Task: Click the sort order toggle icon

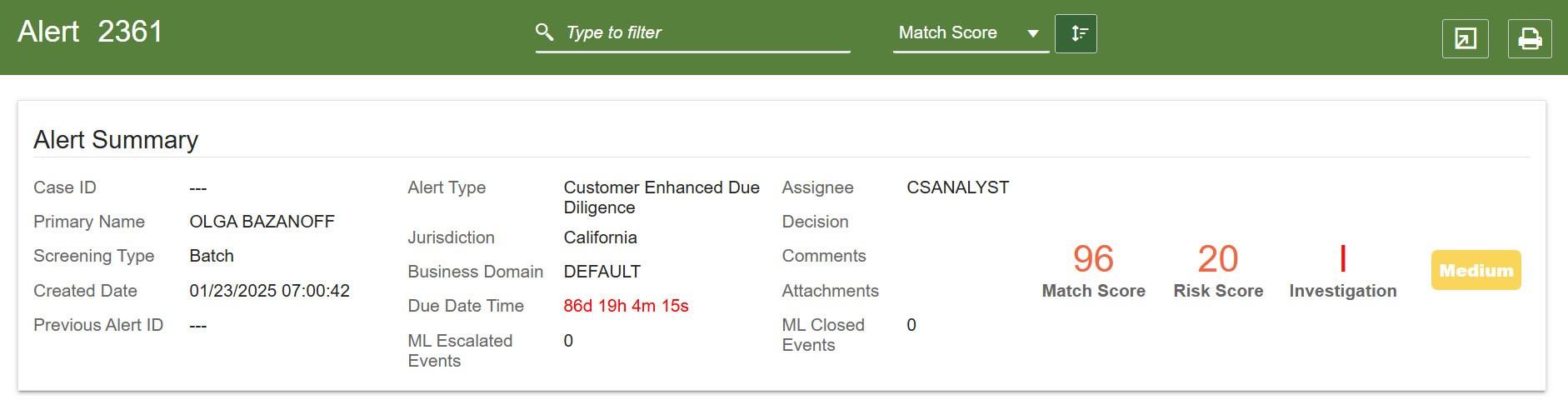Action: (1076, 33)
